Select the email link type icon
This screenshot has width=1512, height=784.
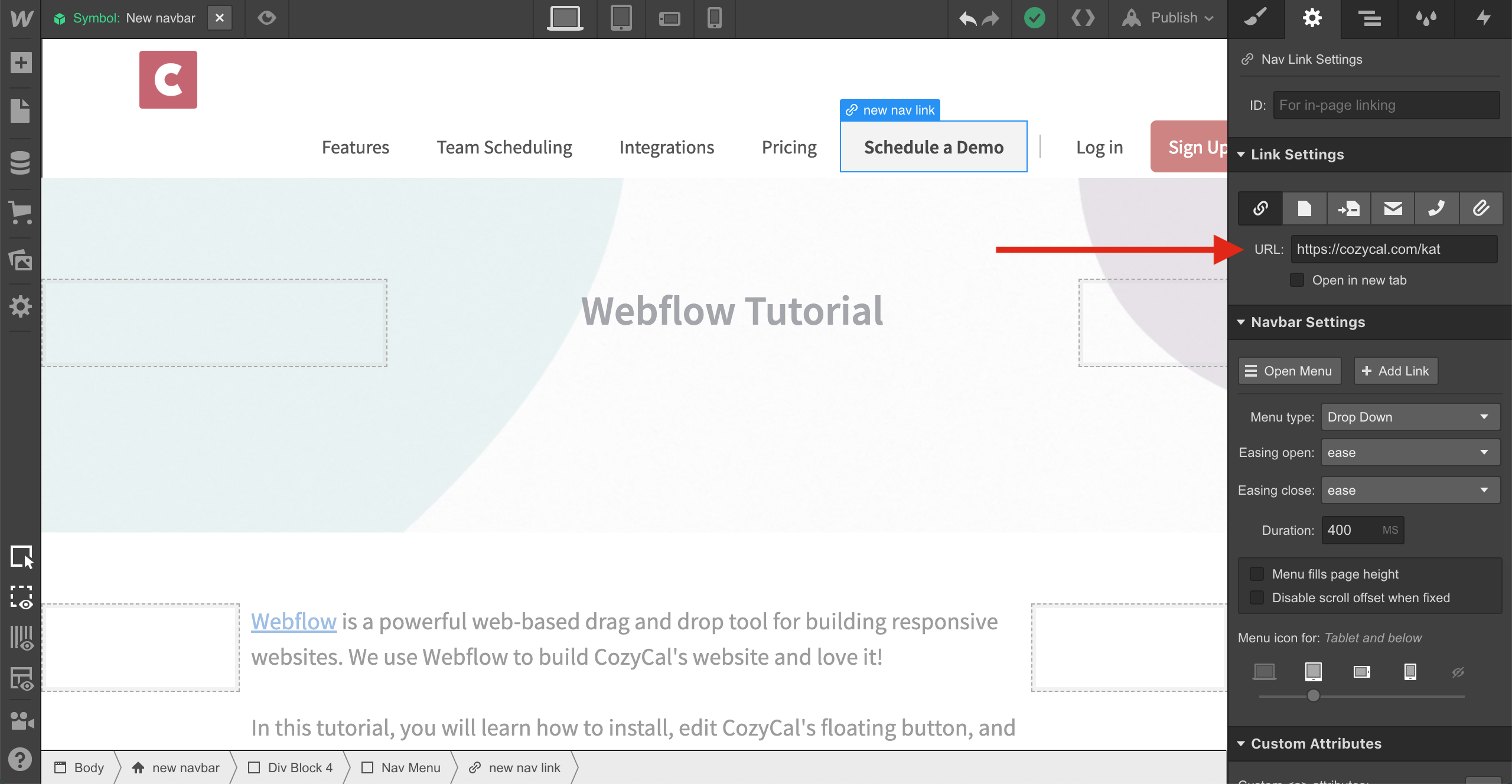1393,208
